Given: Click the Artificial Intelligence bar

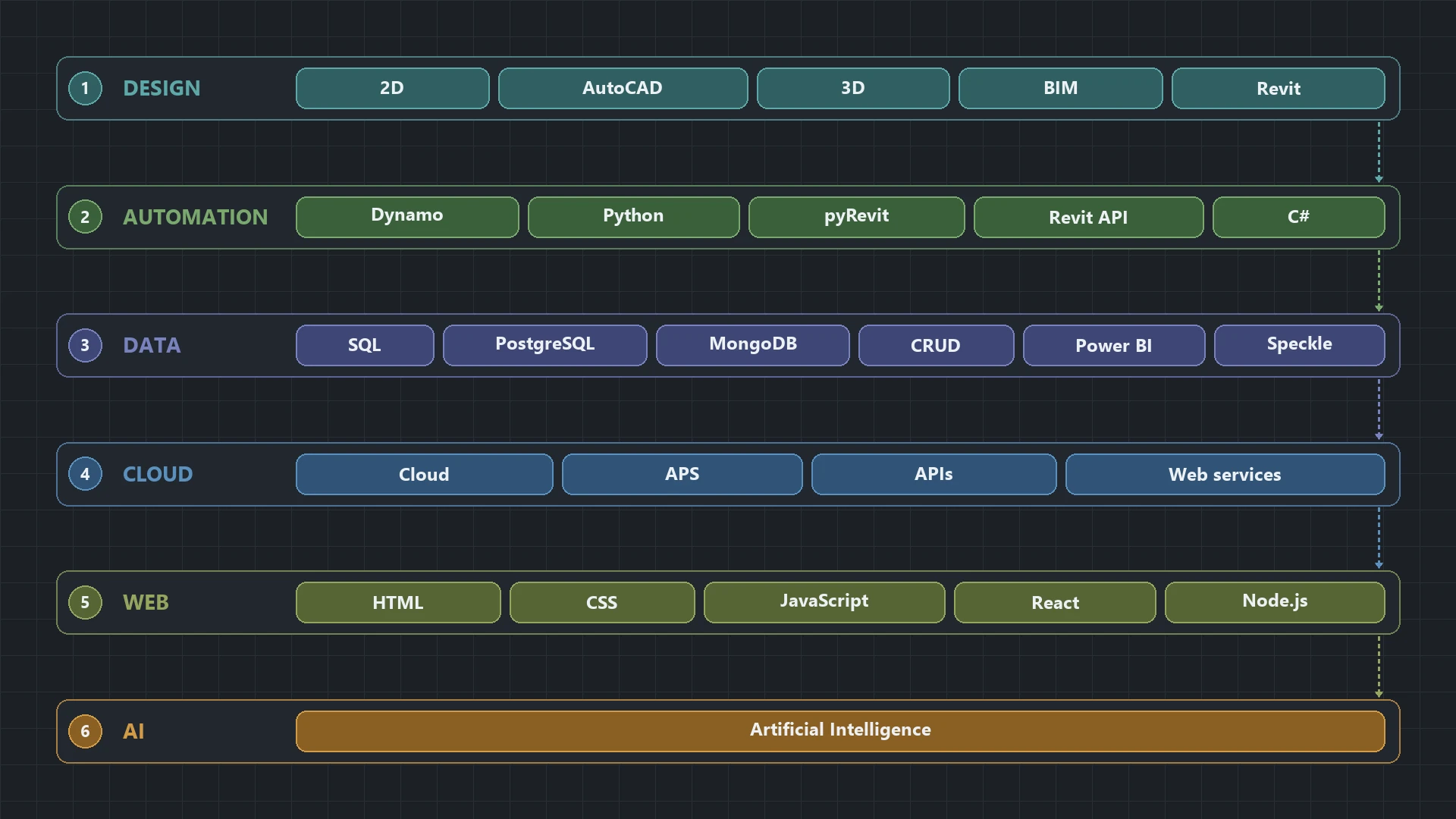Looking at the screenshot, I should tap(840, 731).
